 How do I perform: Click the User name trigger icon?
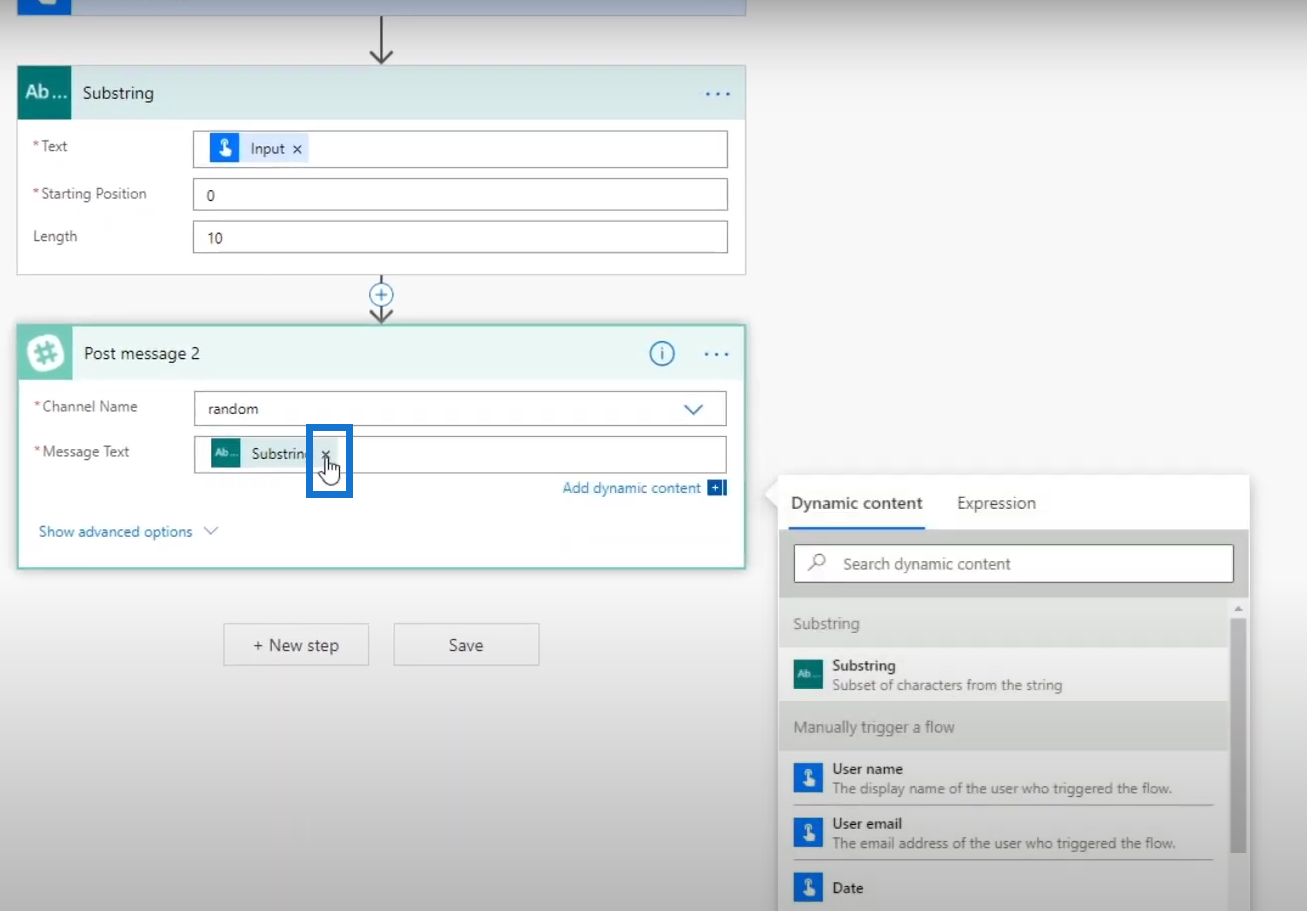point(808,778)
